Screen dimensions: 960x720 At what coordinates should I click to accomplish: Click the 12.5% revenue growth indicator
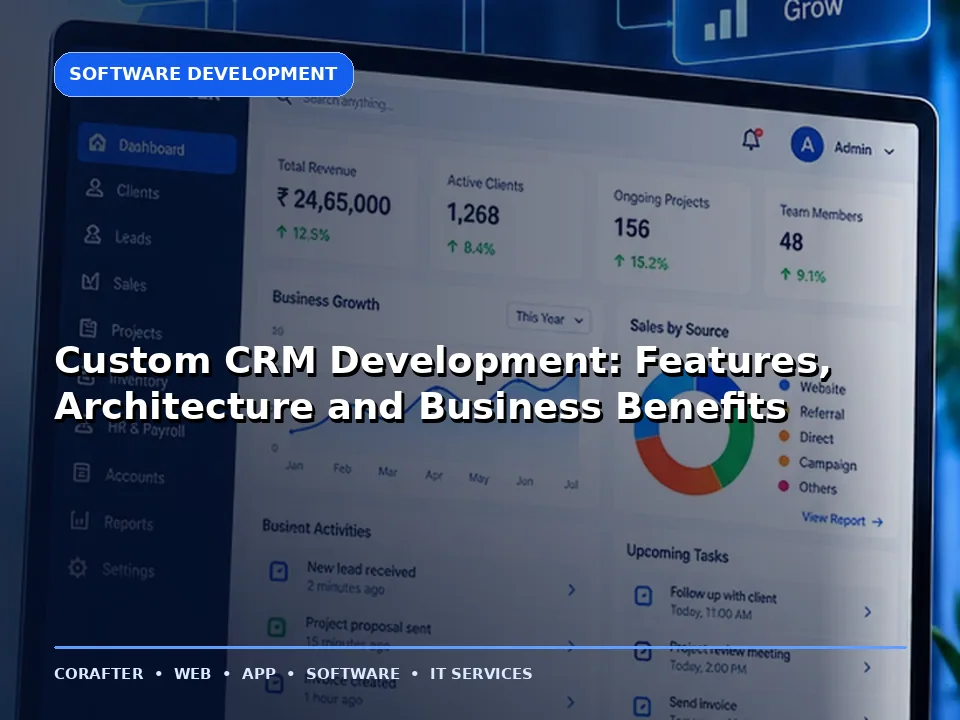point(303,233)
